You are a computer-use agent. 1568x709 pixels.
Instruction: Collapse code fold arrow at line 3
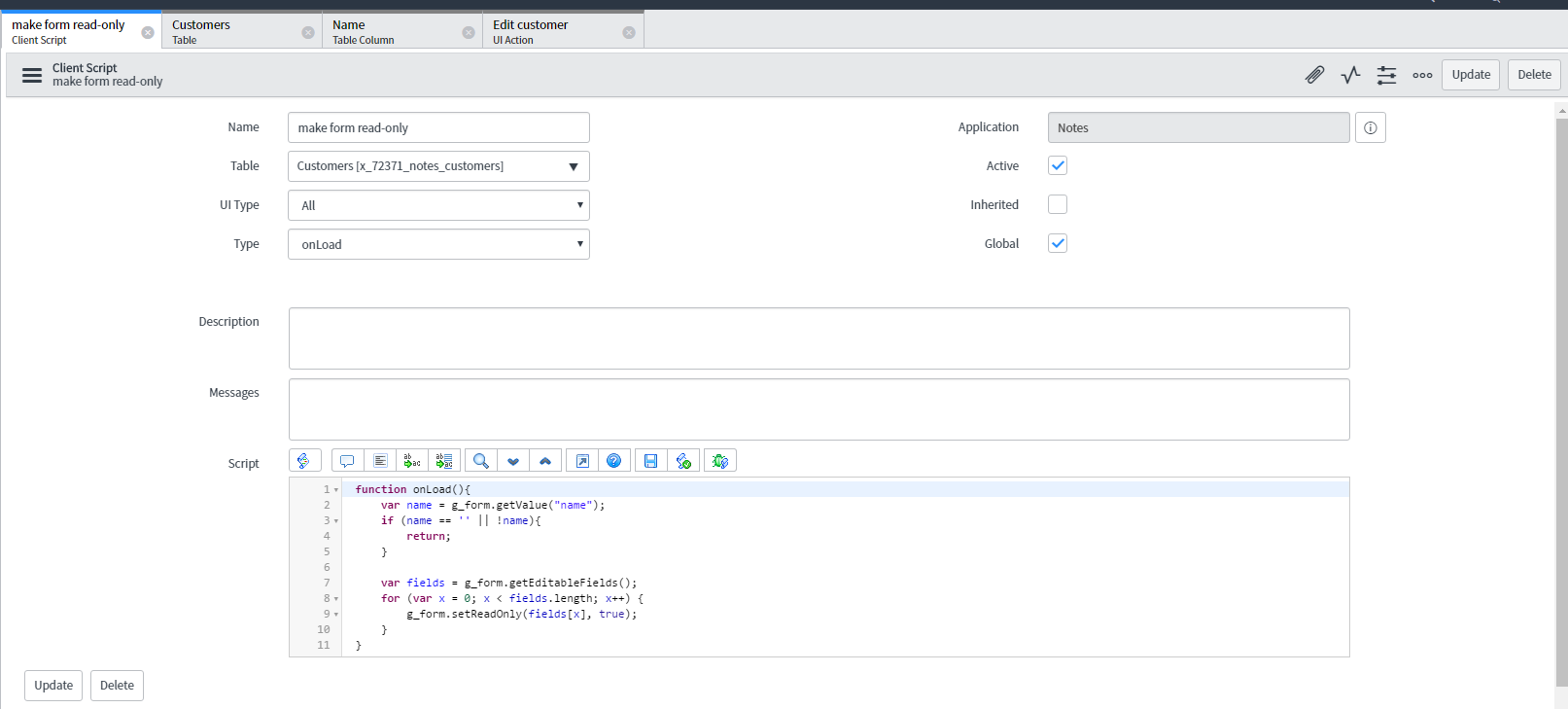point(336,521)
